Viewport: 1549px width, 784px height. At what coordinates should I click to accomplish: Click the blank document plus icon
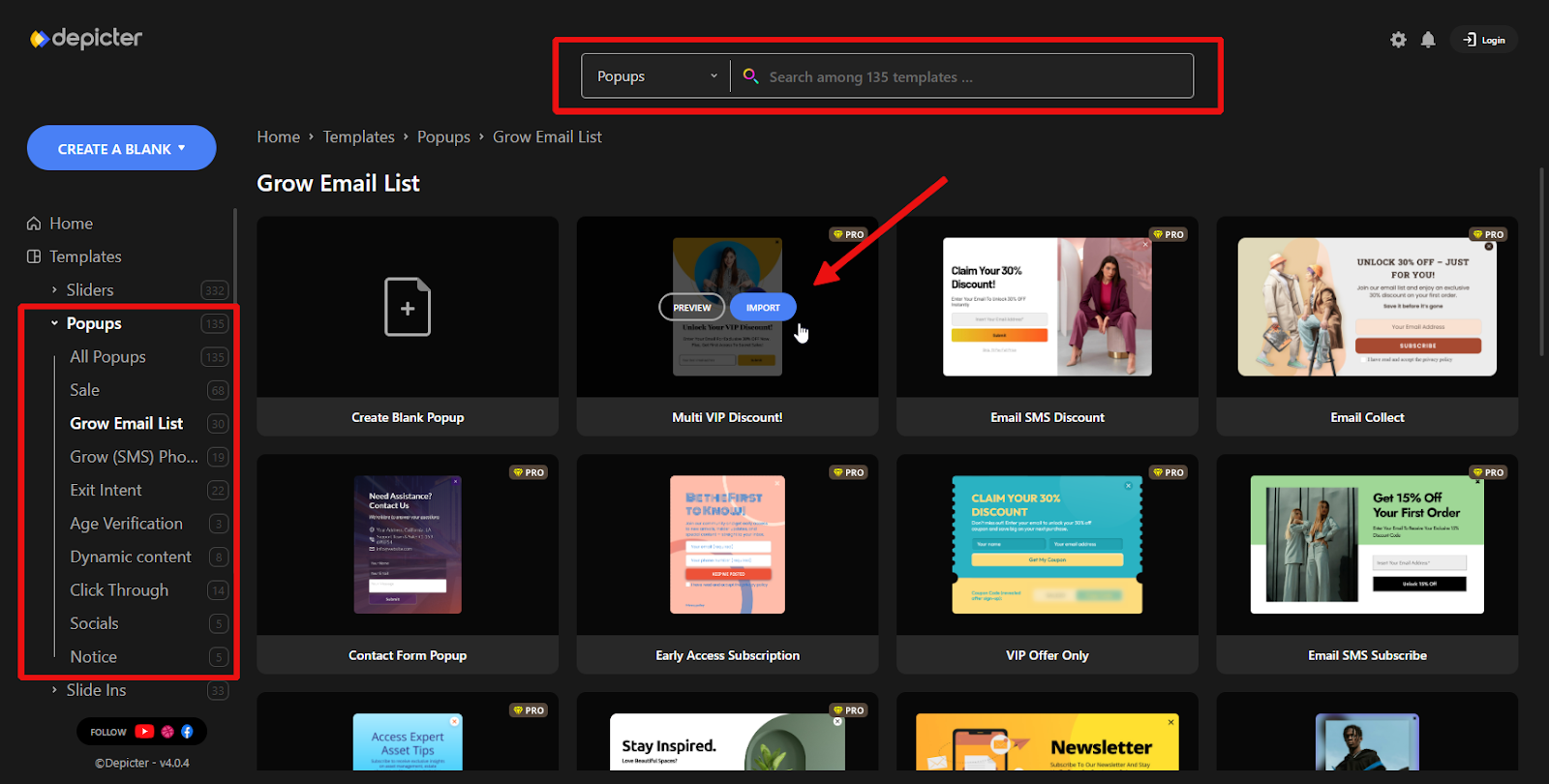(408, 307)
